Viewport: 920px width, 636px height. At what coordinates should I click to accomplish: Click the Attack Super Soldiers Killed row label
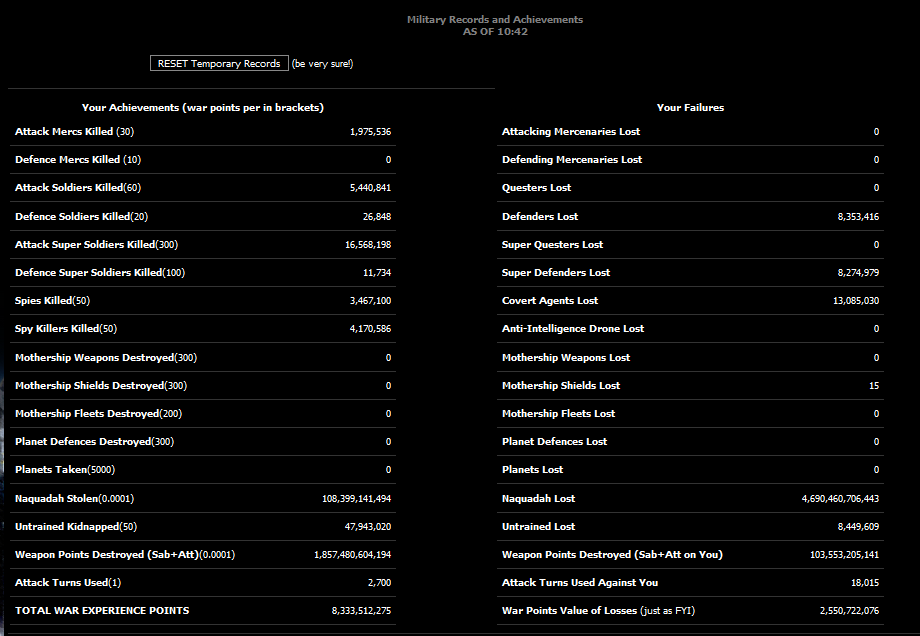[96, 245]
